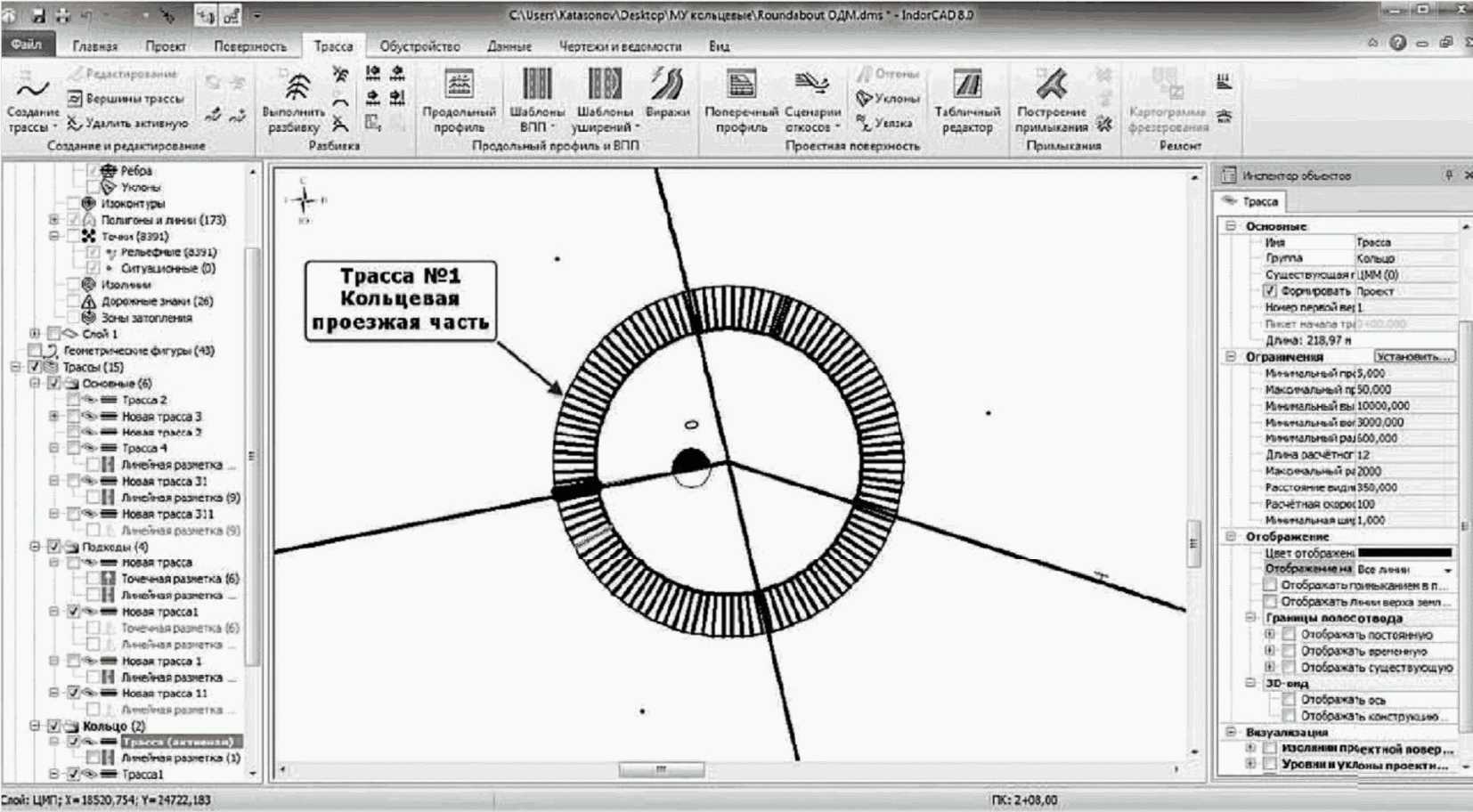Click Построение примыкания icon
The width and height of the screenshot is (1473, 812).
tap(1051, 87)
